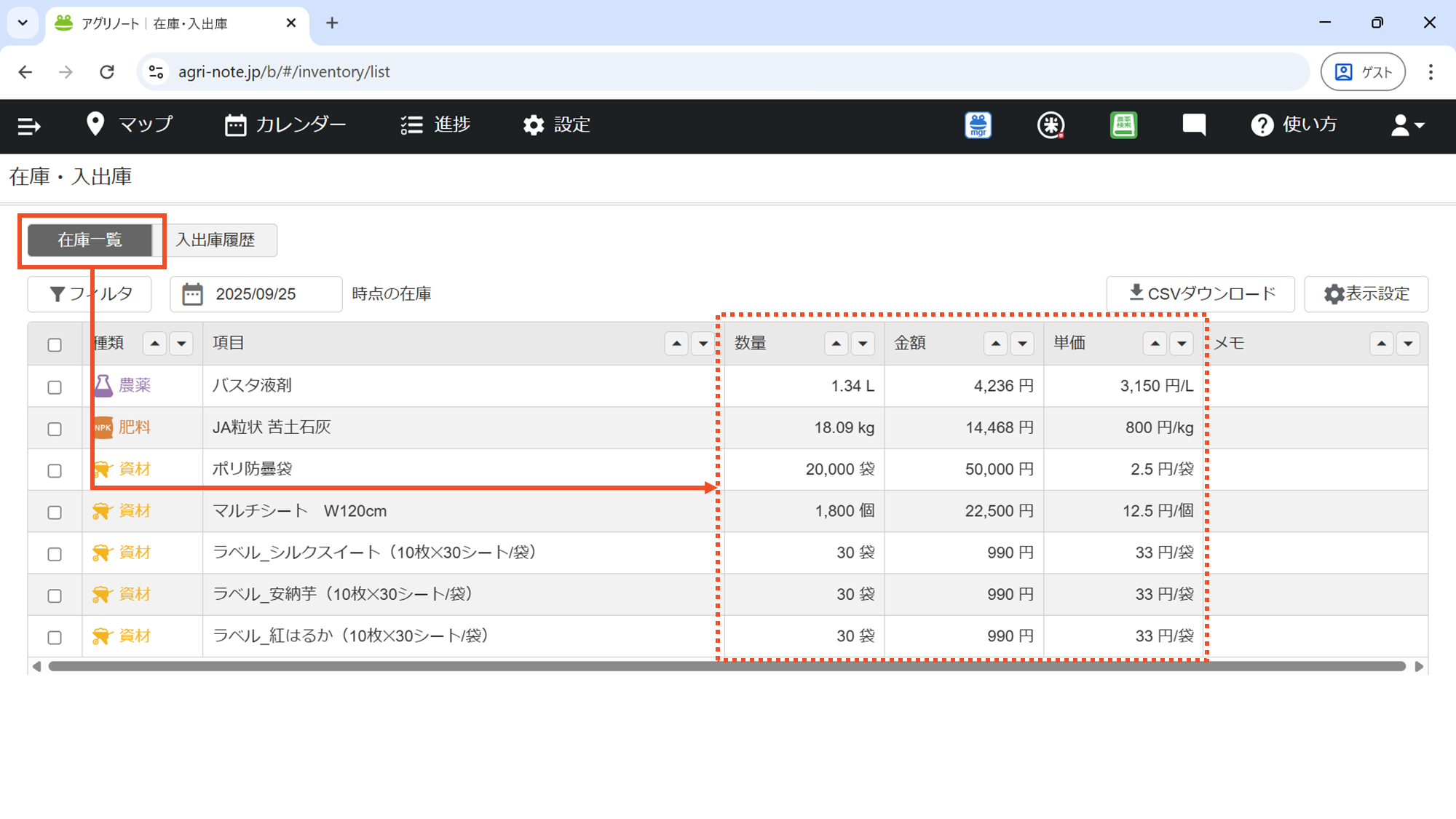
Task: Open the Chrome three-dot menu
Action: 1431,72
